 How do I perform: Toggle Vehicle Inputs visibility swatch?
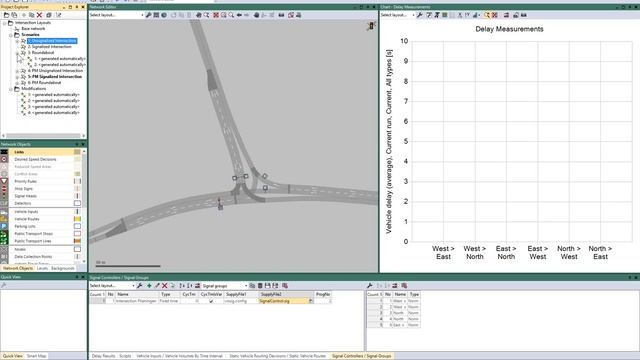pyautogui.click(x=77, y=211)
